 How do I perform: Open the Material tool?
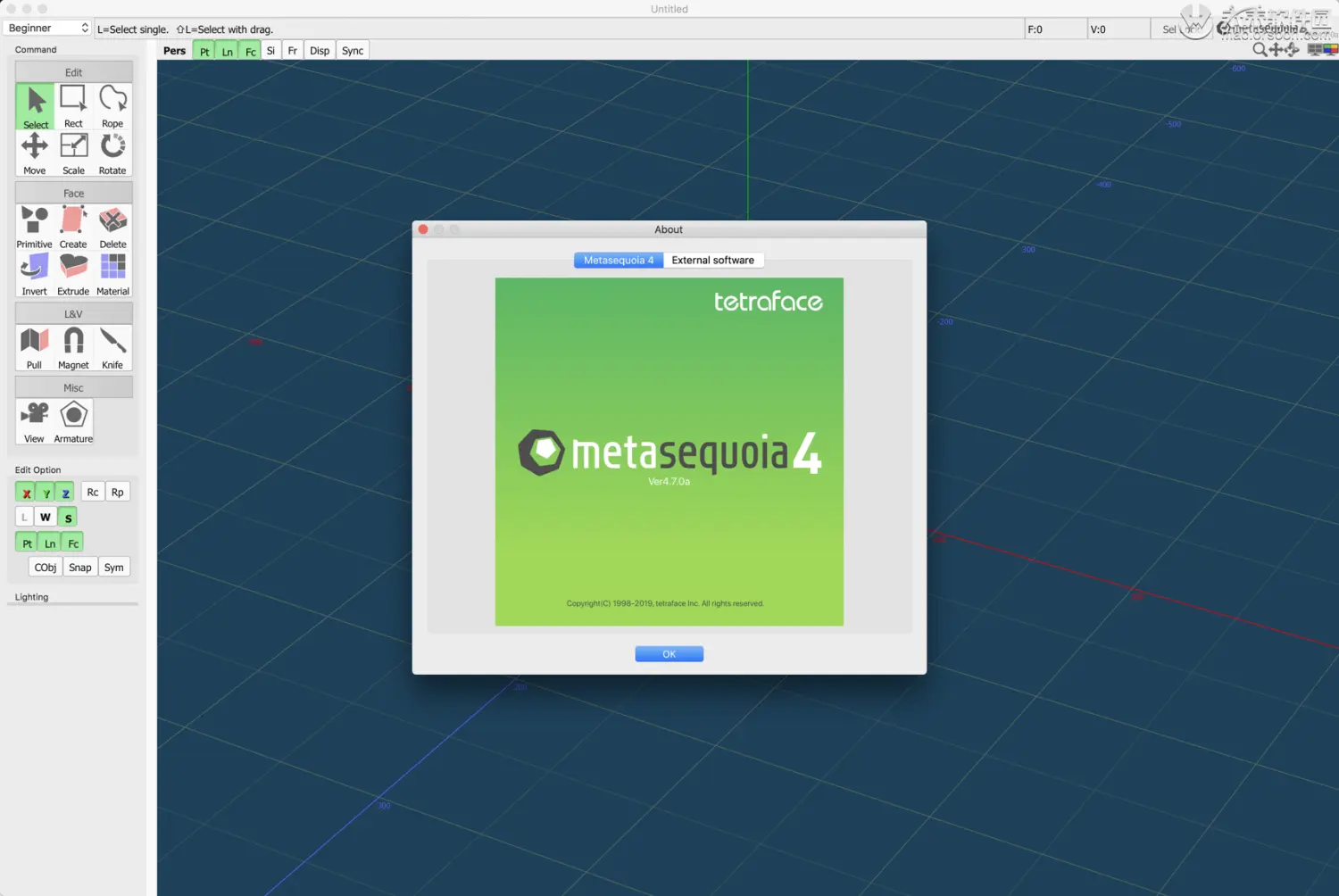pyautogui.click(x=112, y=274)
